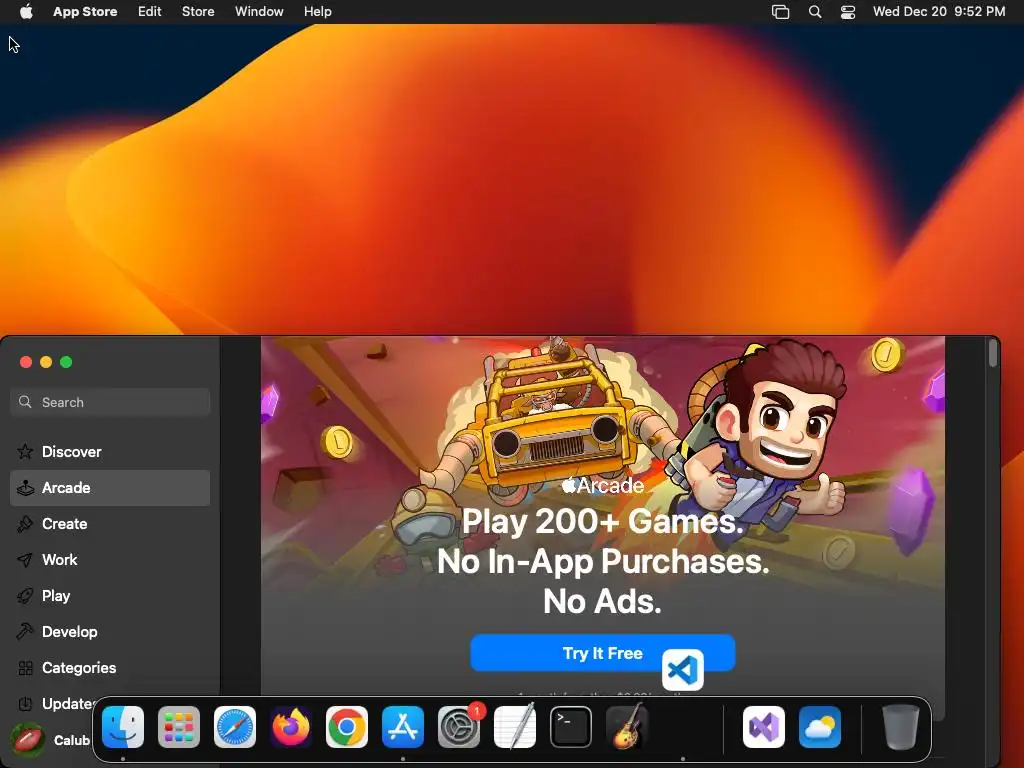Open the Help menu
This screenshot has height=768, width=1024.
[x=317, y=12]
